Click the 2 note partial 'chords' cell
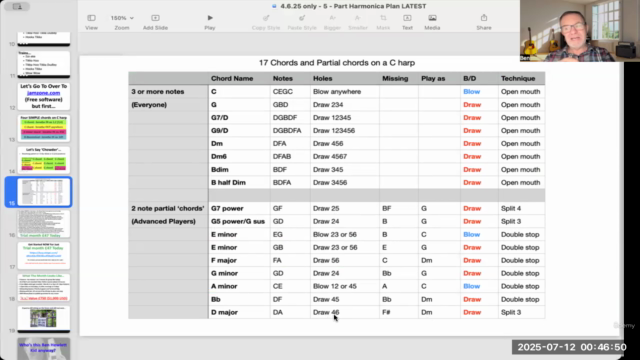Viewport: 640px width, 360px height. (168, 208)
